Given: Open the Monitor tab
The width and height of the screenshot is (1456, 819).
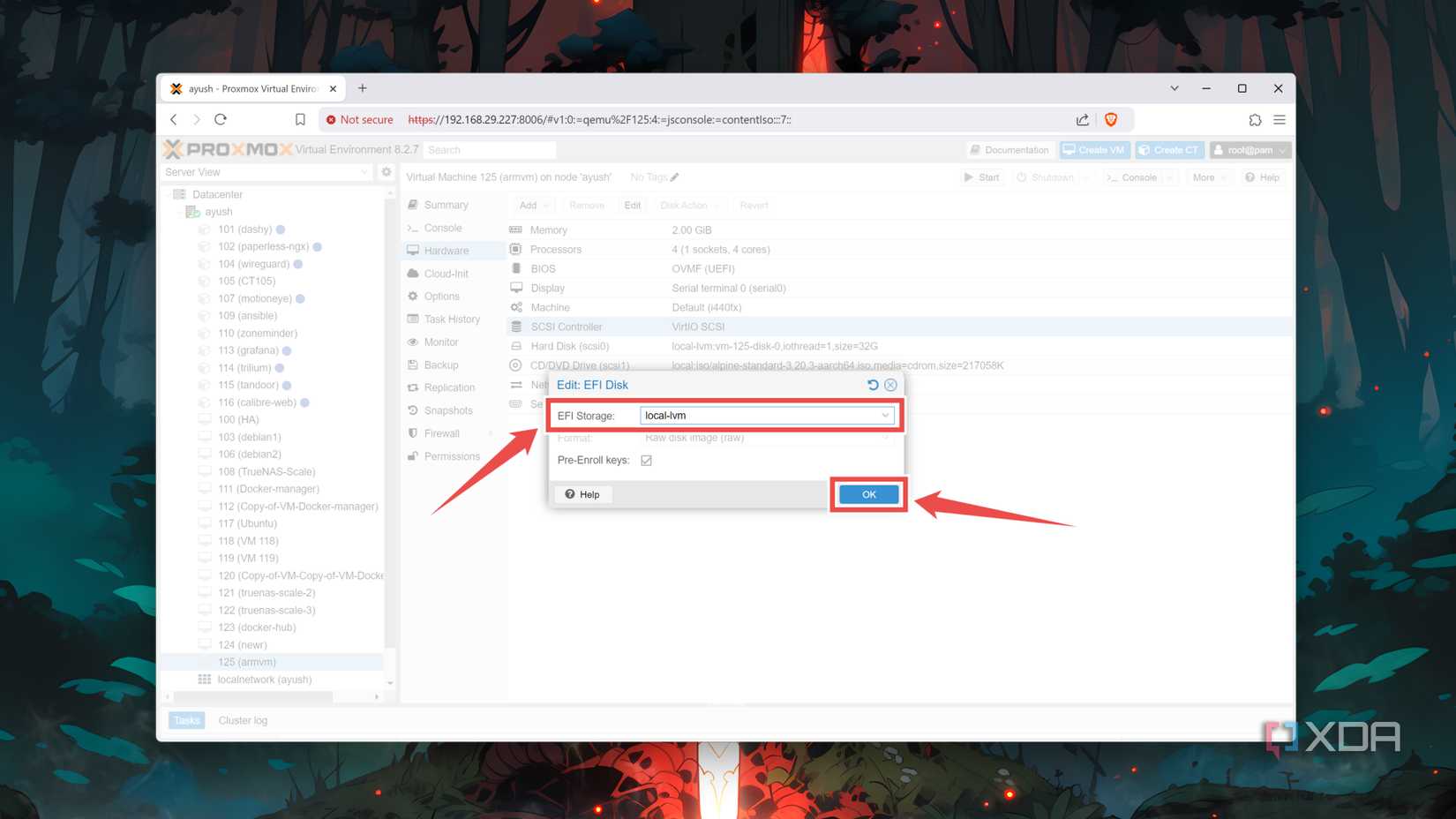Looking at the screenshot, I should coord(441,342).
